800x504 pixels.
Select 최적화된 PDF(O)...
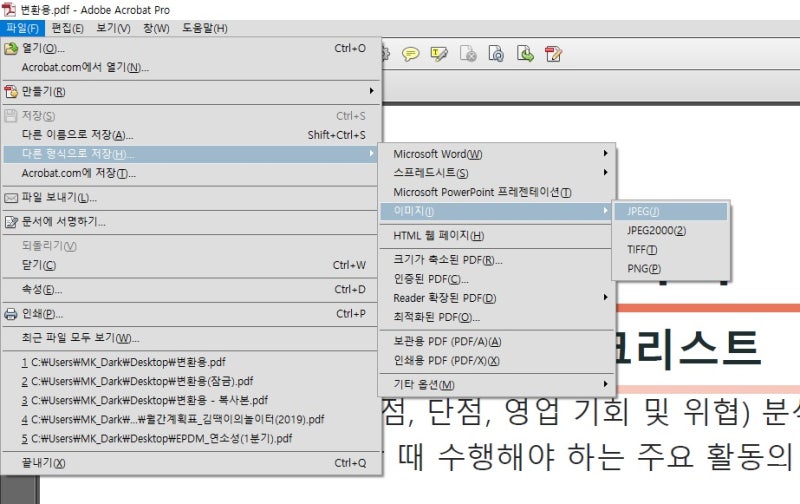pyautogui.click(x=497, y=317)
